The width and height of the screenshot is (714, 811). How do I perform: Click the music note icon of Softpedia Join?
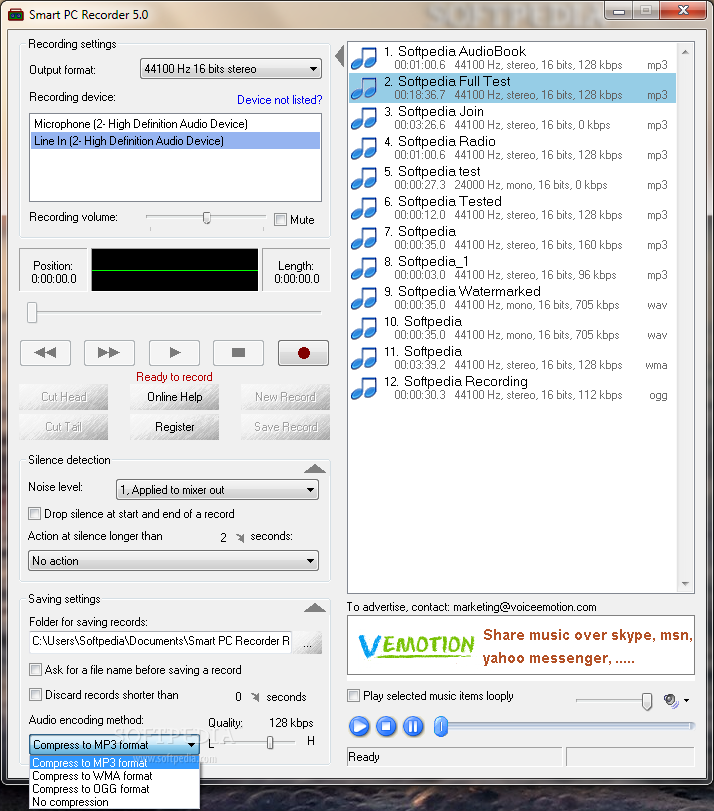(x=364, y=118)
